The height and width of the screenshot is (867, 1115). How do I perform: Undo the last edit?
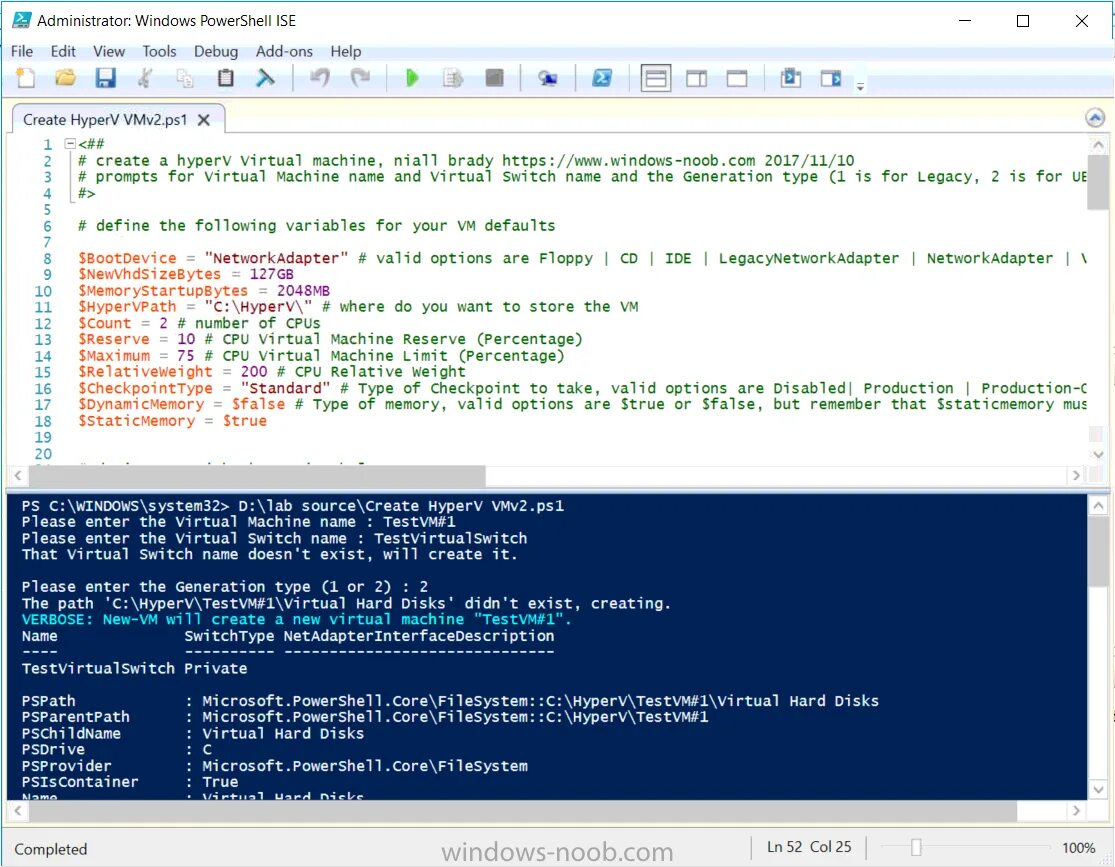point(320,78)
